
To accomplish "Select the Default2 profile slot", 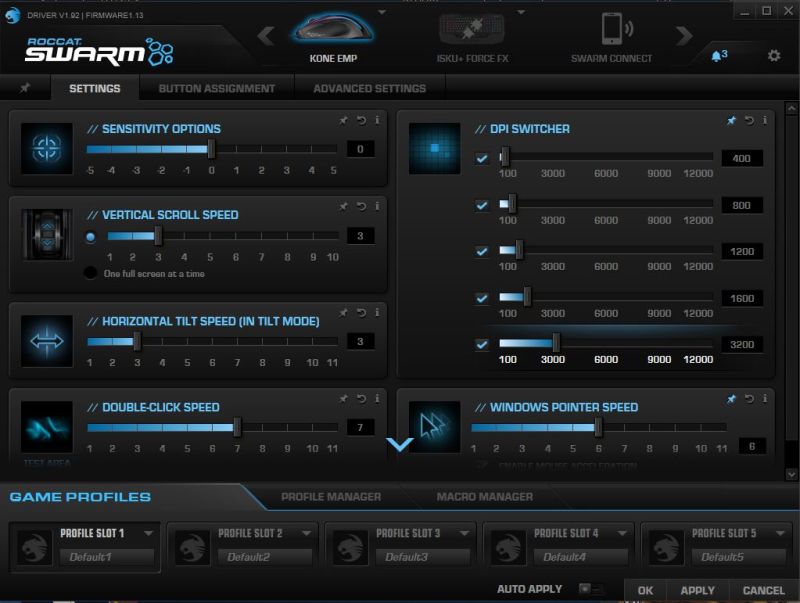I will (265, 557).
